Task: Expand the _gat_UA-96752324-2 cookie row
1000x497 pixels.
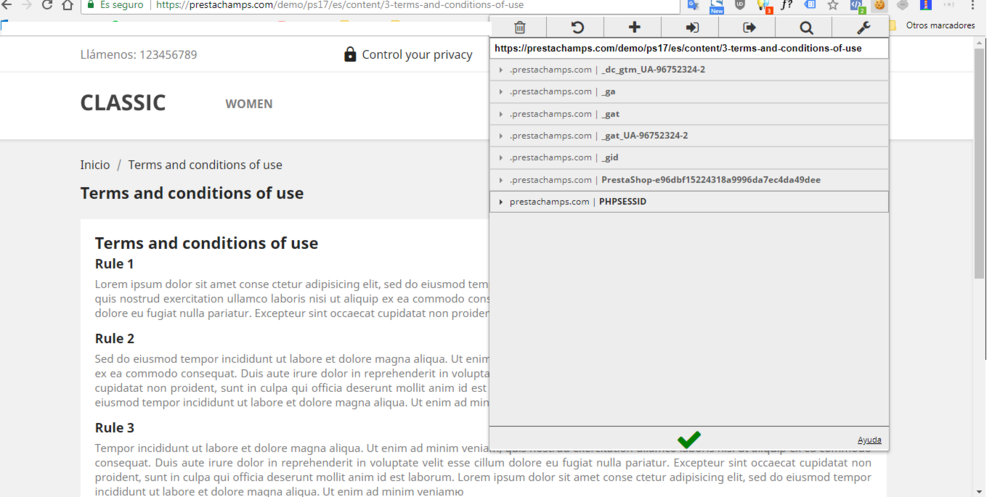Action: coord(689,136)
